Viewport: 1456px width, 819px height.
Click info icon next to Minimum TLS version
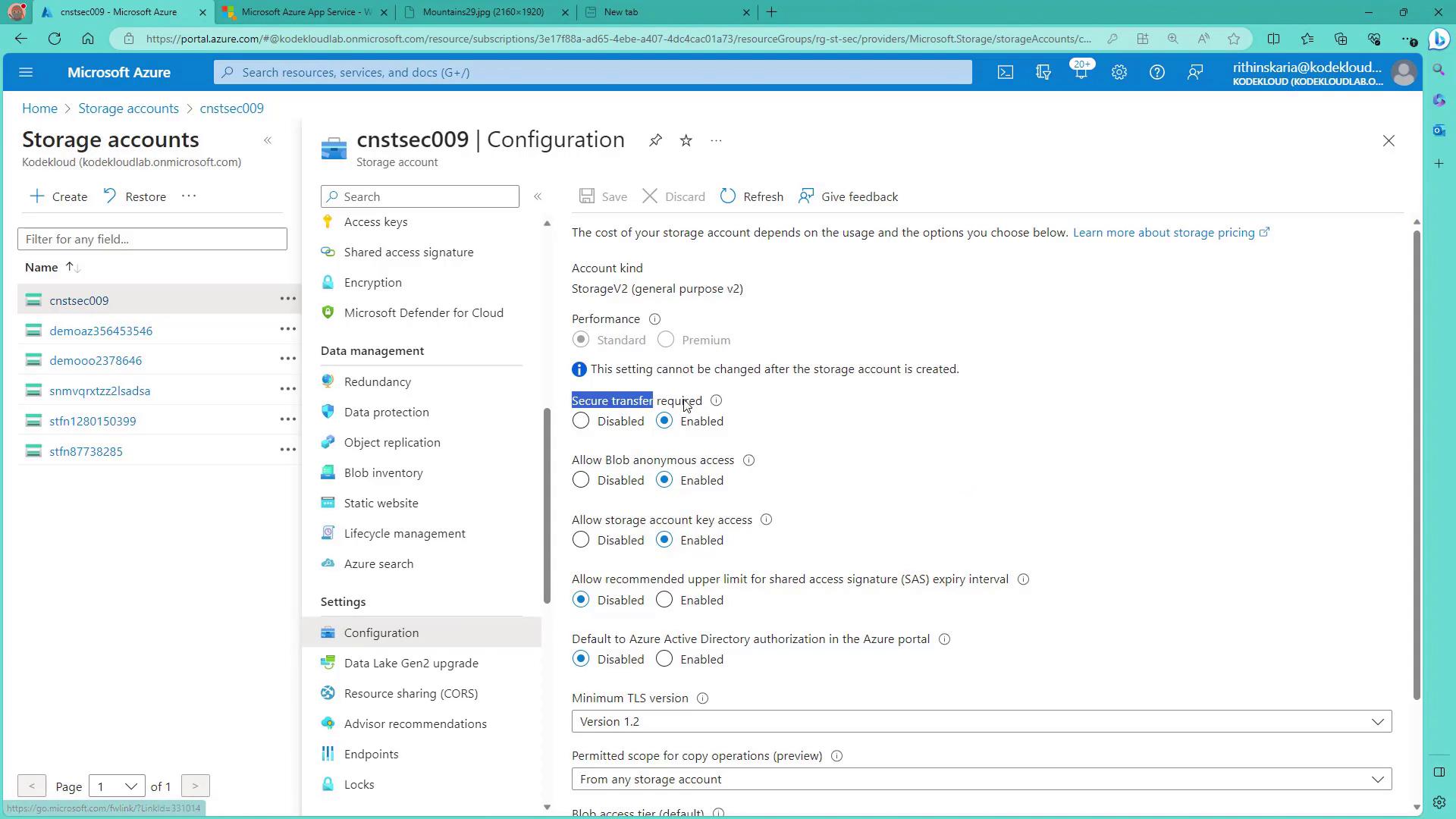tap(702, 698)
